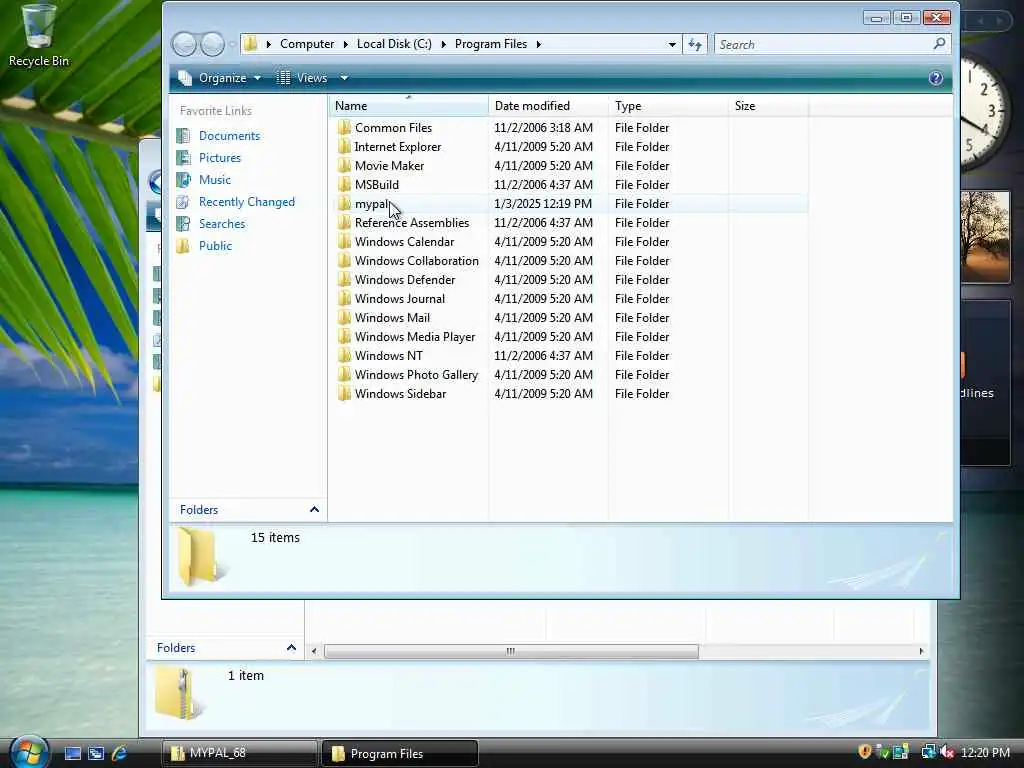1024x768 pixels.
Task: Open the Recycle Bin desktop icon
Action: (38, 35)
